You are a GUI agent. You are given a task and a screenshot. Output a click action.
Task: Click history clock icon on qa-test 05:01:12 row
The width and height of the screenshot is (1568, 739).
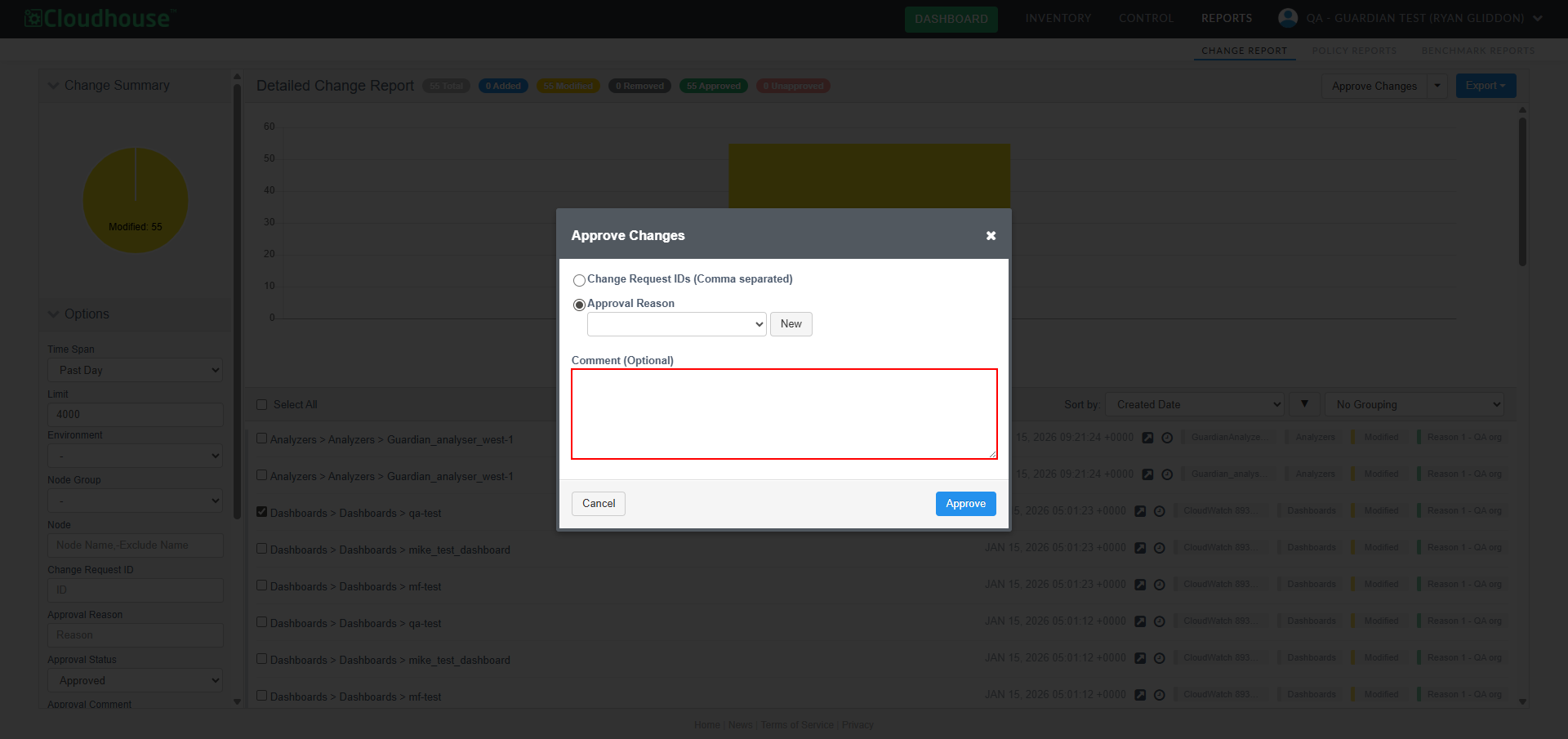1159,621
